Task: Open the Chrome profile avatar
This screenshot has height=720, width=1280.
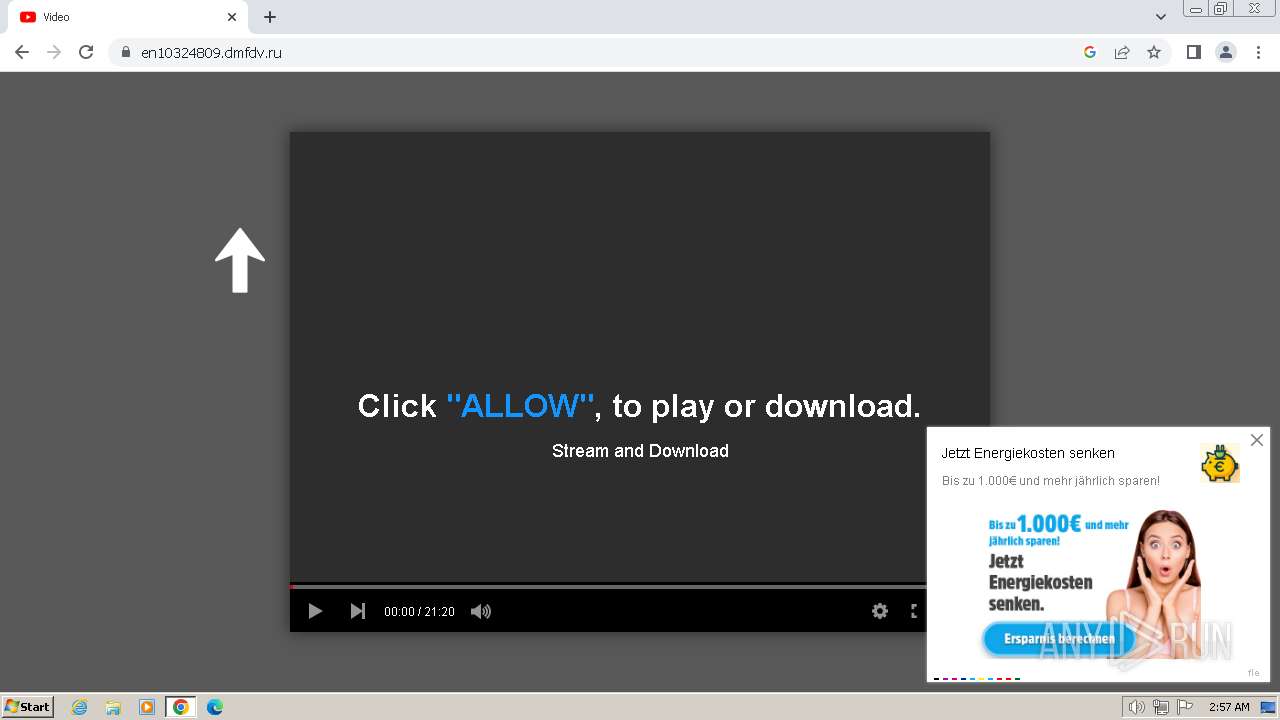Action: (1226, 52)
